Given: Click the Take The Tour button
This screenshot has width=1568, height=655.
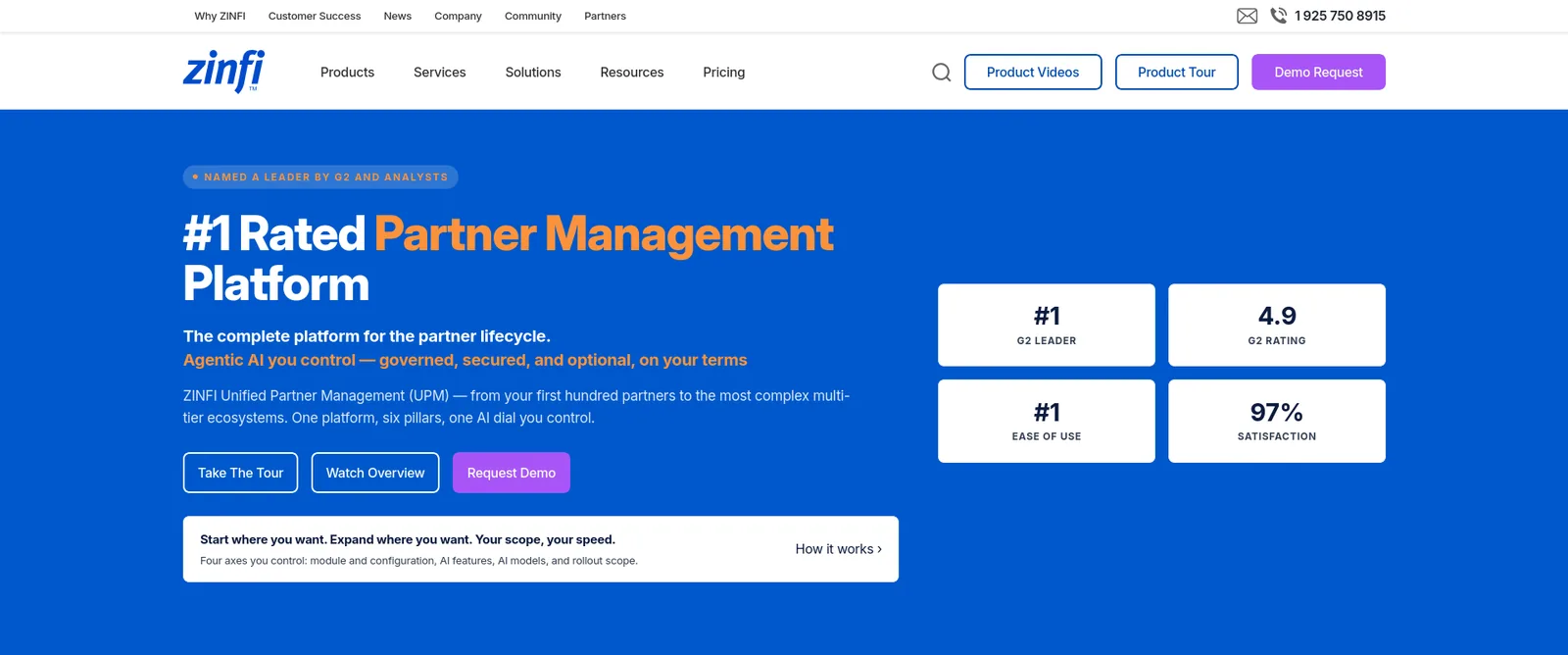Looking at the screenshot, I should point(241,473).
